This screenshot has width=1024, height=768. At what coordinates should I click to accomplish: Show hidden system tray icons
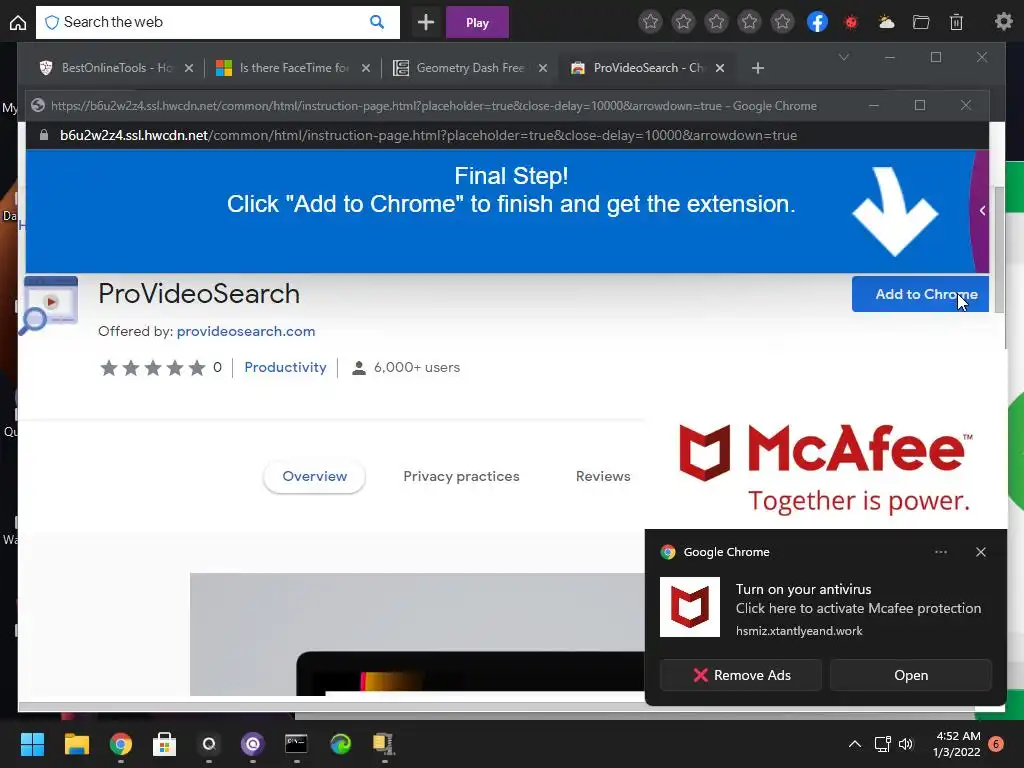[854, 743]
